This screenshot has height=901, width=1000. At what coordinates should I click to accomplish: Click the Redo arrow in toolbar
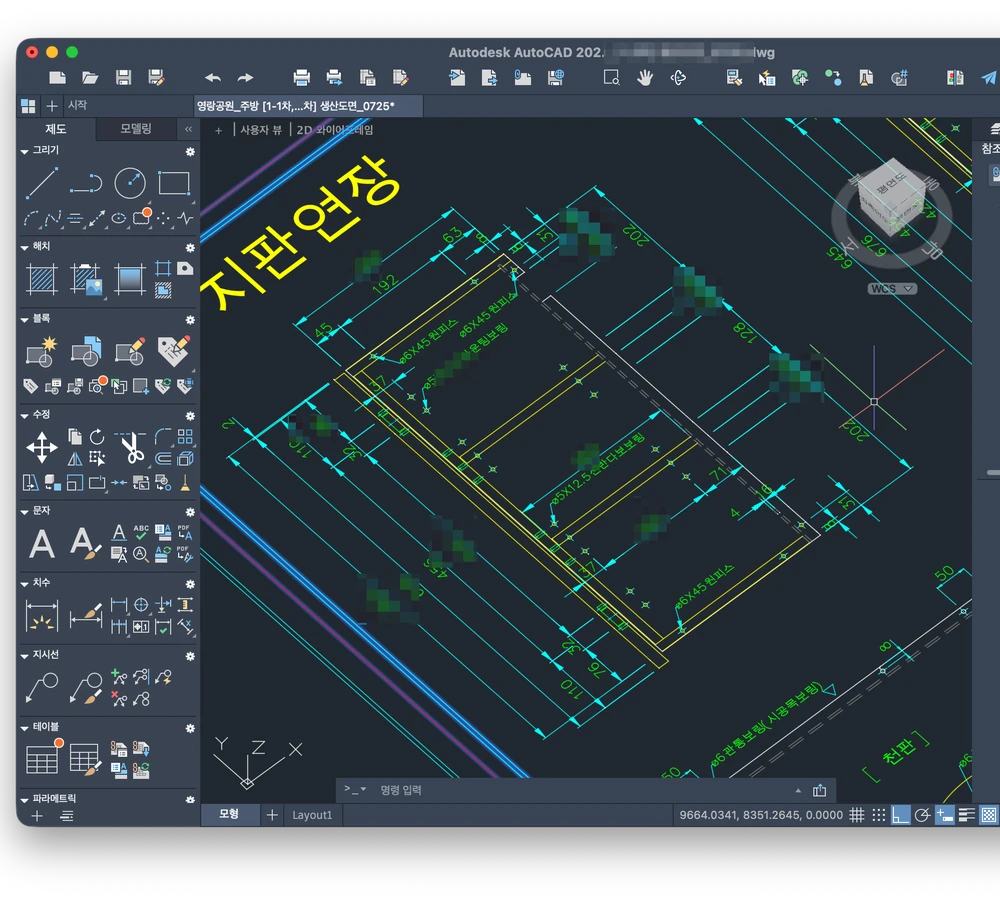click(246, 78)
